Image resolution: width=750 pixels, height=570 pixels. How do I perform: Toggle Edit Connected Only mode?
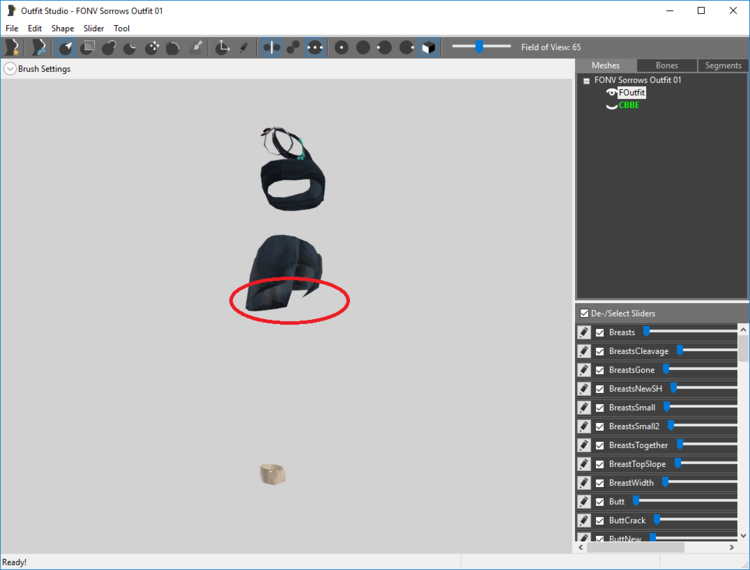click(x=293, y=47)
